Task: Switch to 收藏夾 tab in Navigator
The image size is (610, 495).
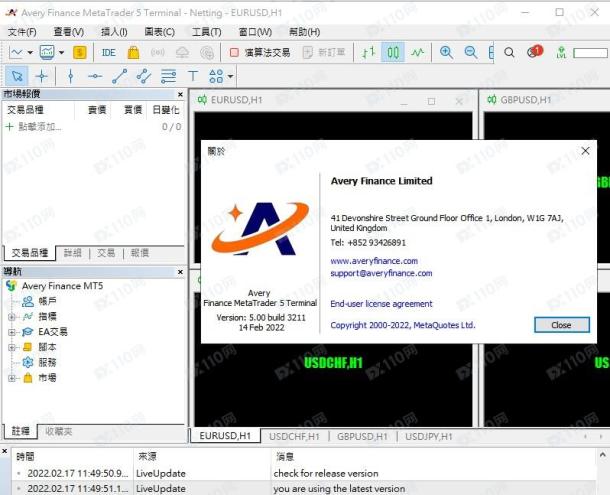Action: [58, 431]
